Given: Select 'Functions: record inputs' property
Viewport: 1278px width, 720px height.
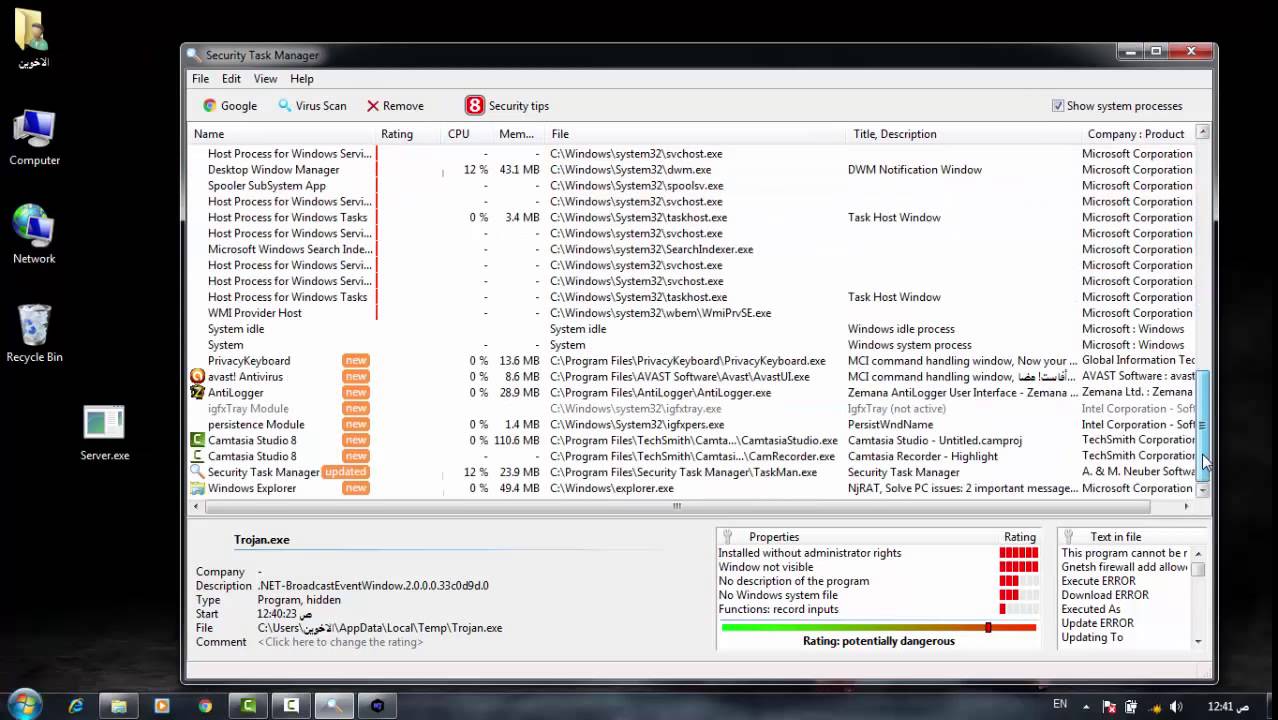Looking at the screenshot, I should coord(778,609).
